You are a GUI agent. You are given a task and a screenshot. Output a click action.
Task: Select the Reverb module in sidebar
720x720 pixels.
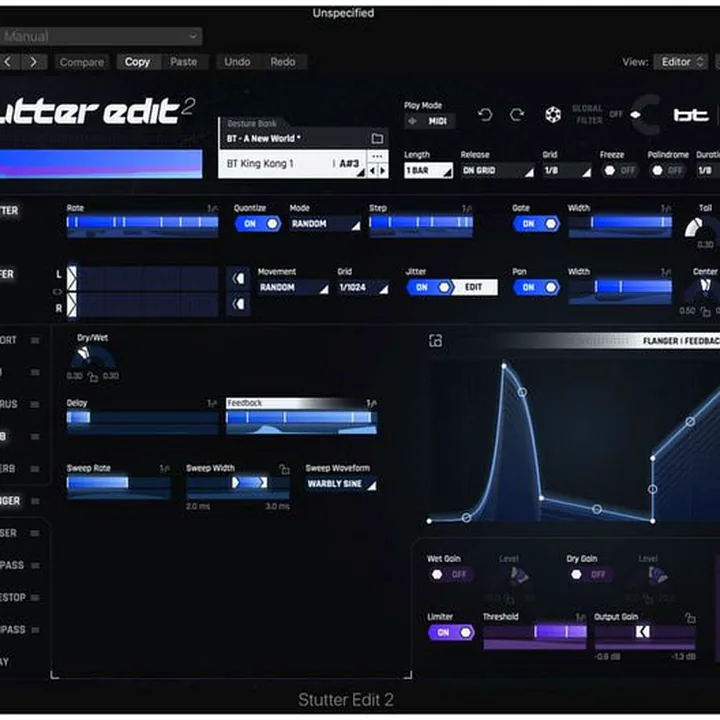[8, 469]
